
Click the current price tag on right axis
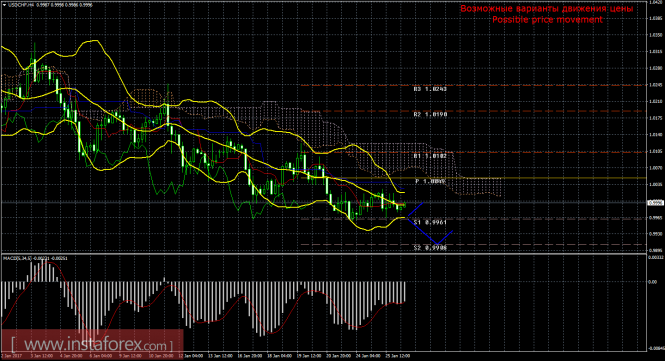[655, 203]
